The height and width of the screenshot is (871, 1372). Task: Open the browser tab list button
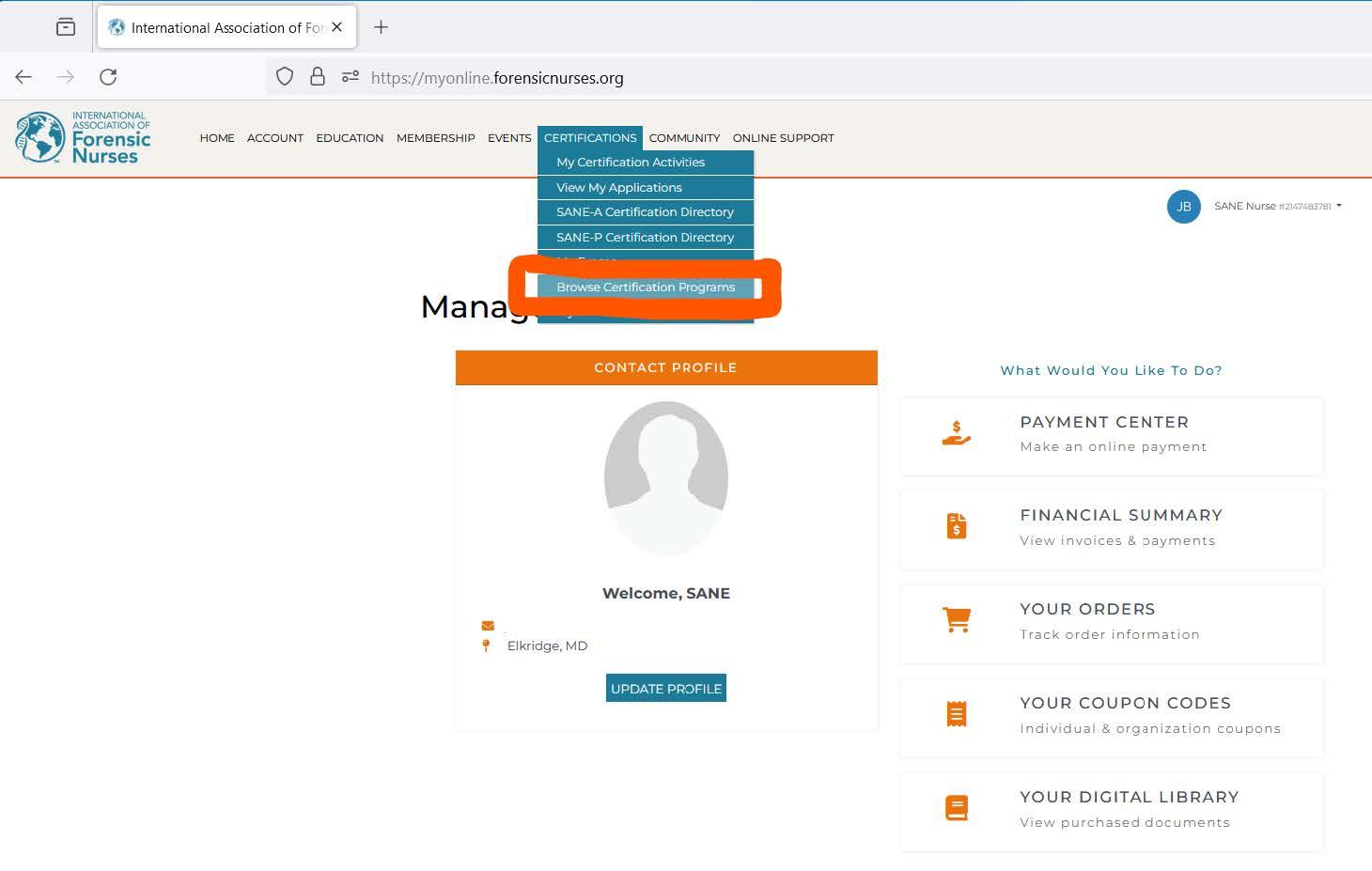click(66, 27)
